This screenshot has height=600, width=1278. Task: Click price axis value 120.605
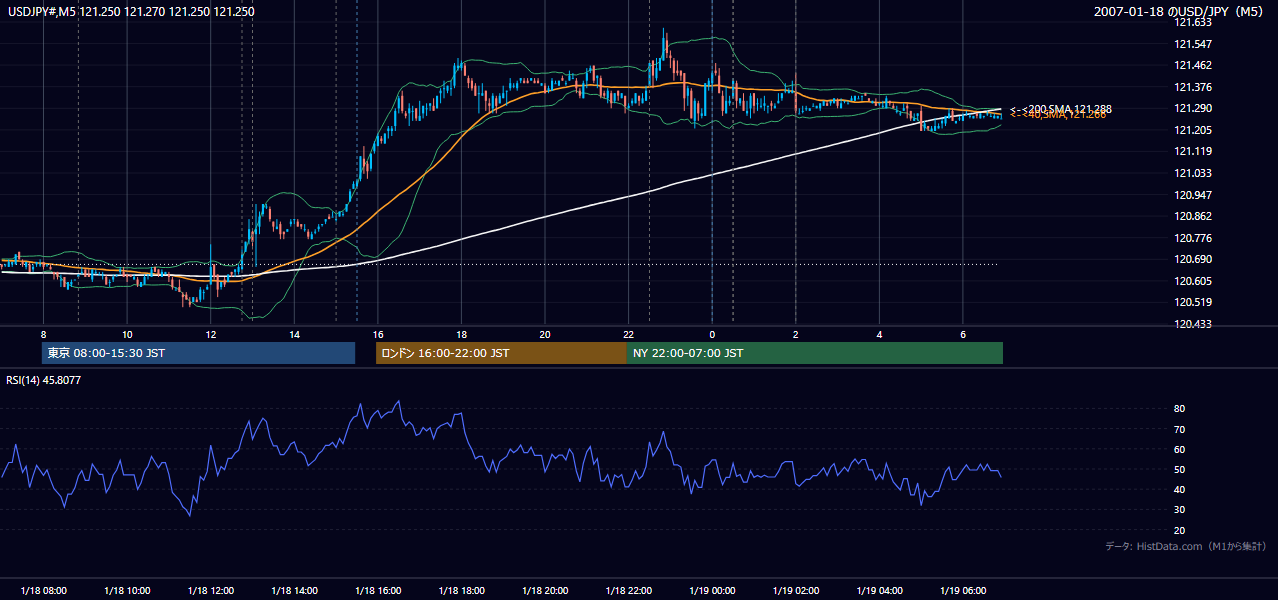point(1192,281)
